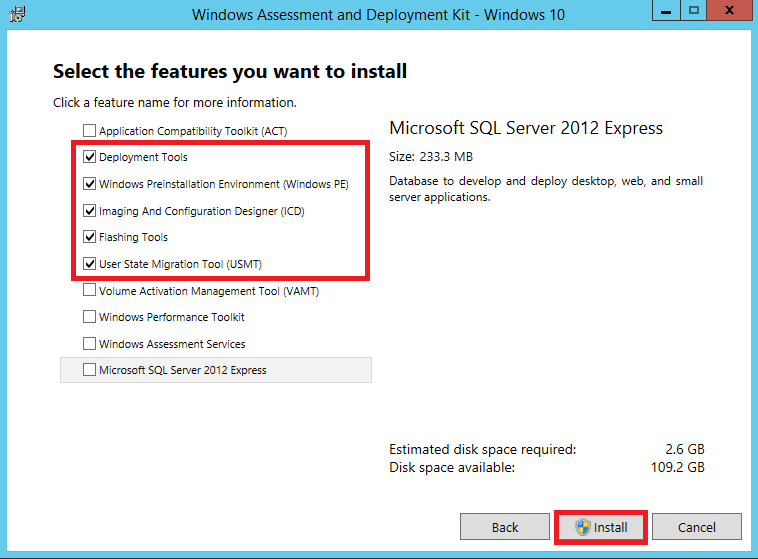Cancel the ADK setup
The height and width of the screenshot is (559, 758).
click(x=697, y=527)
